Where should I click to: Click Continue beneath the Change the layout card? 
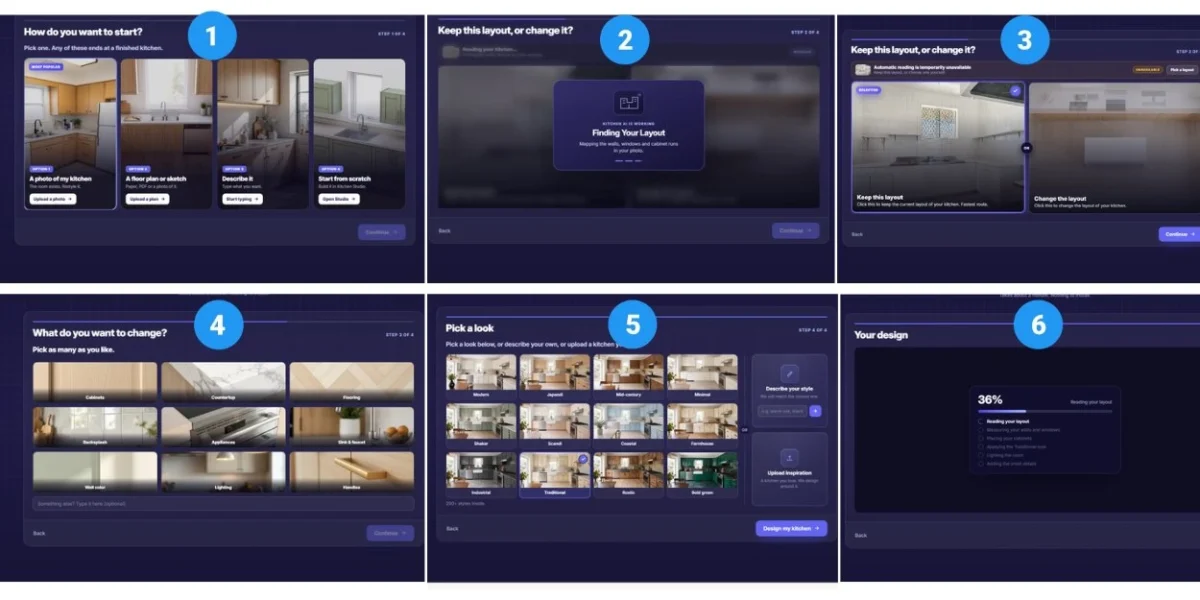pos(1180,234)
